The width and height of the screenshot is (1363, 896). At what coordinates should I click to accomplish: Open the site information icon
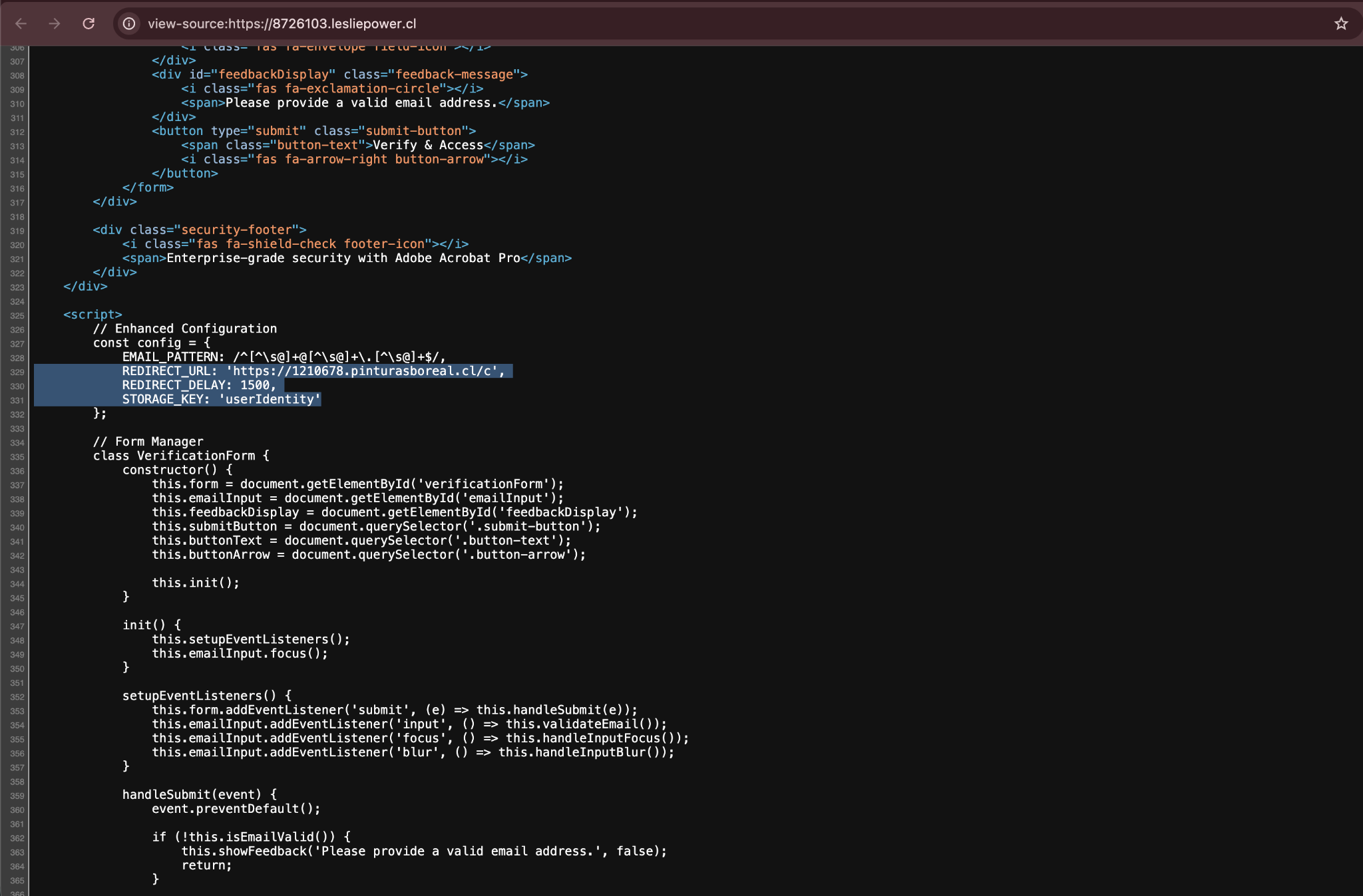tap(129, 24)
